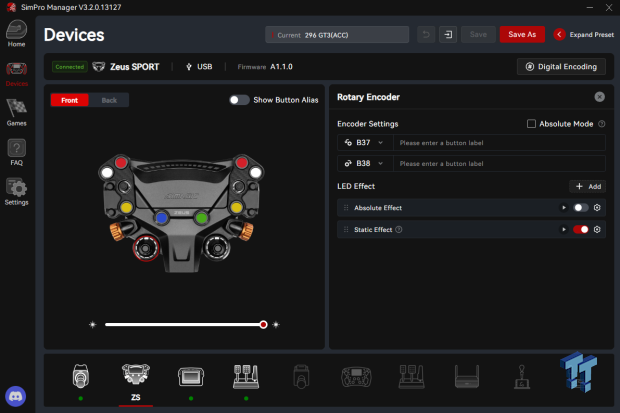
Task: Toggle Show Button Alias switch
Action: pyautogui.click(x=239, y=100)
